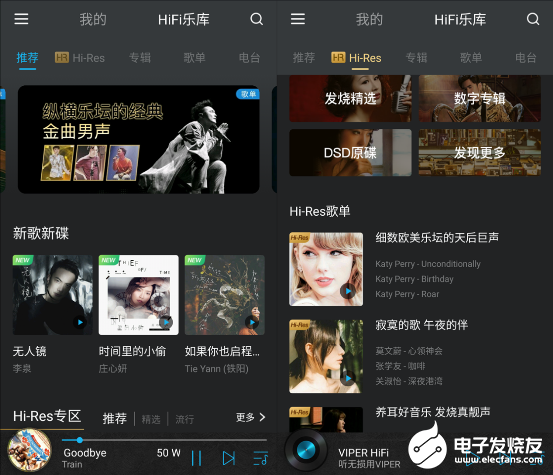The image size is (553, 475).
Task: Select 歌单 tab on left screen
Action: (x=194, y=58)
